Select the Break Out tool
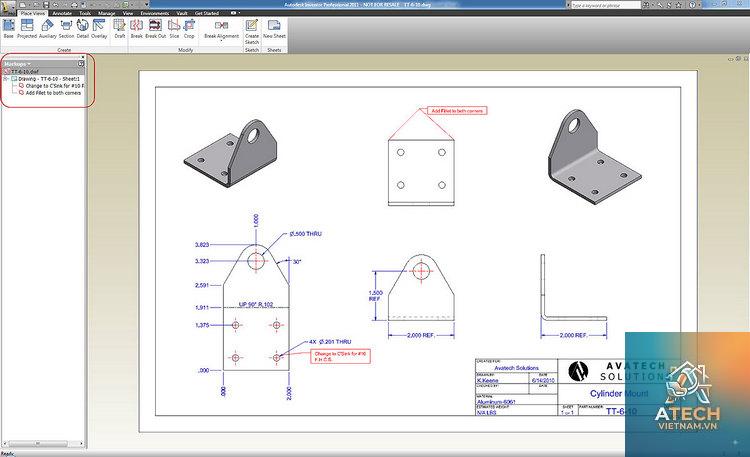The height and width of the screenshot is (457, 750). [x=155, y=29]
